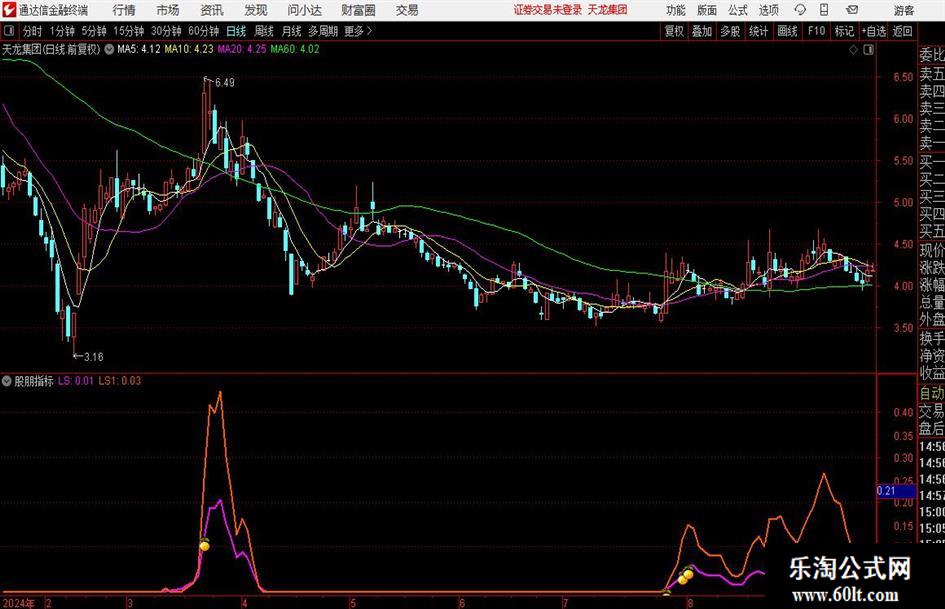Screen dimensions: 945x609
Task: Click the 游客 account label
Action: (x=903, y=10)
